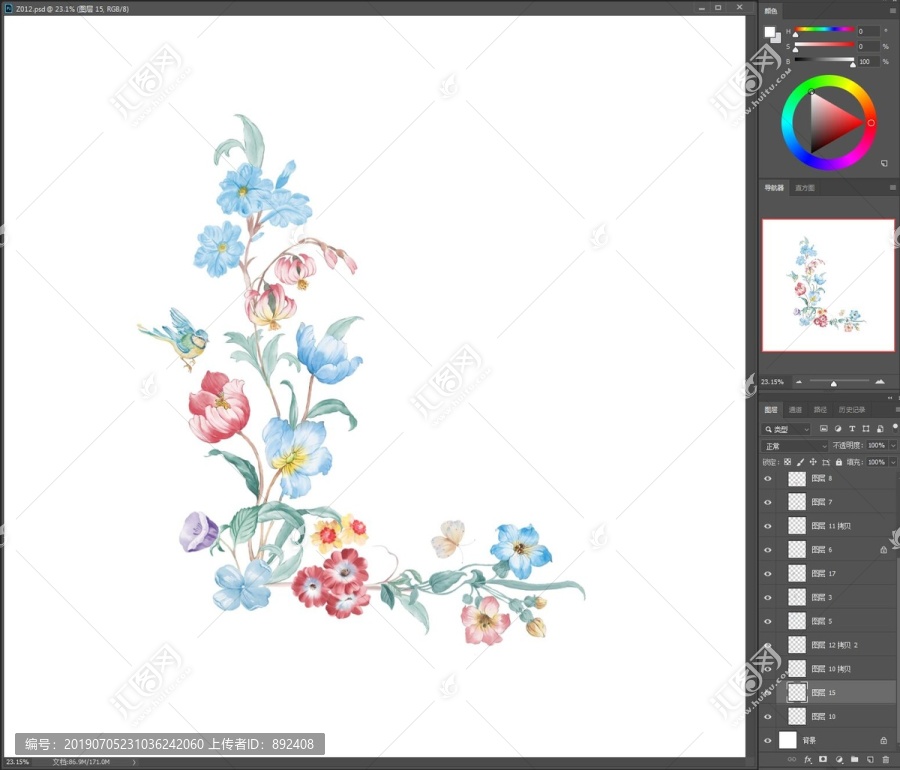Hide layer 图层 7

point(768,502)
